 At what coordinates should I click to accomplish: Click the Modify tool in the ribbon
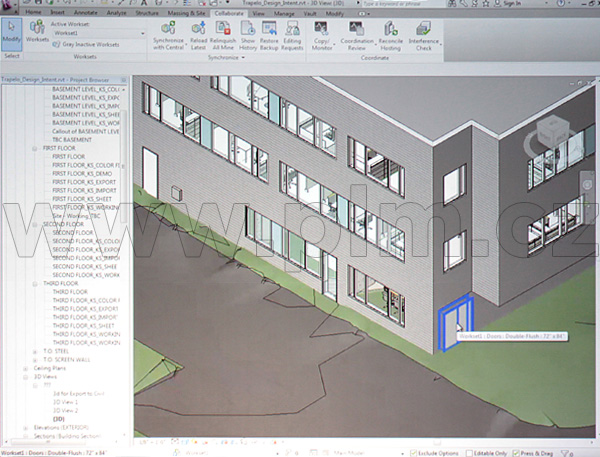pos(12,36)
